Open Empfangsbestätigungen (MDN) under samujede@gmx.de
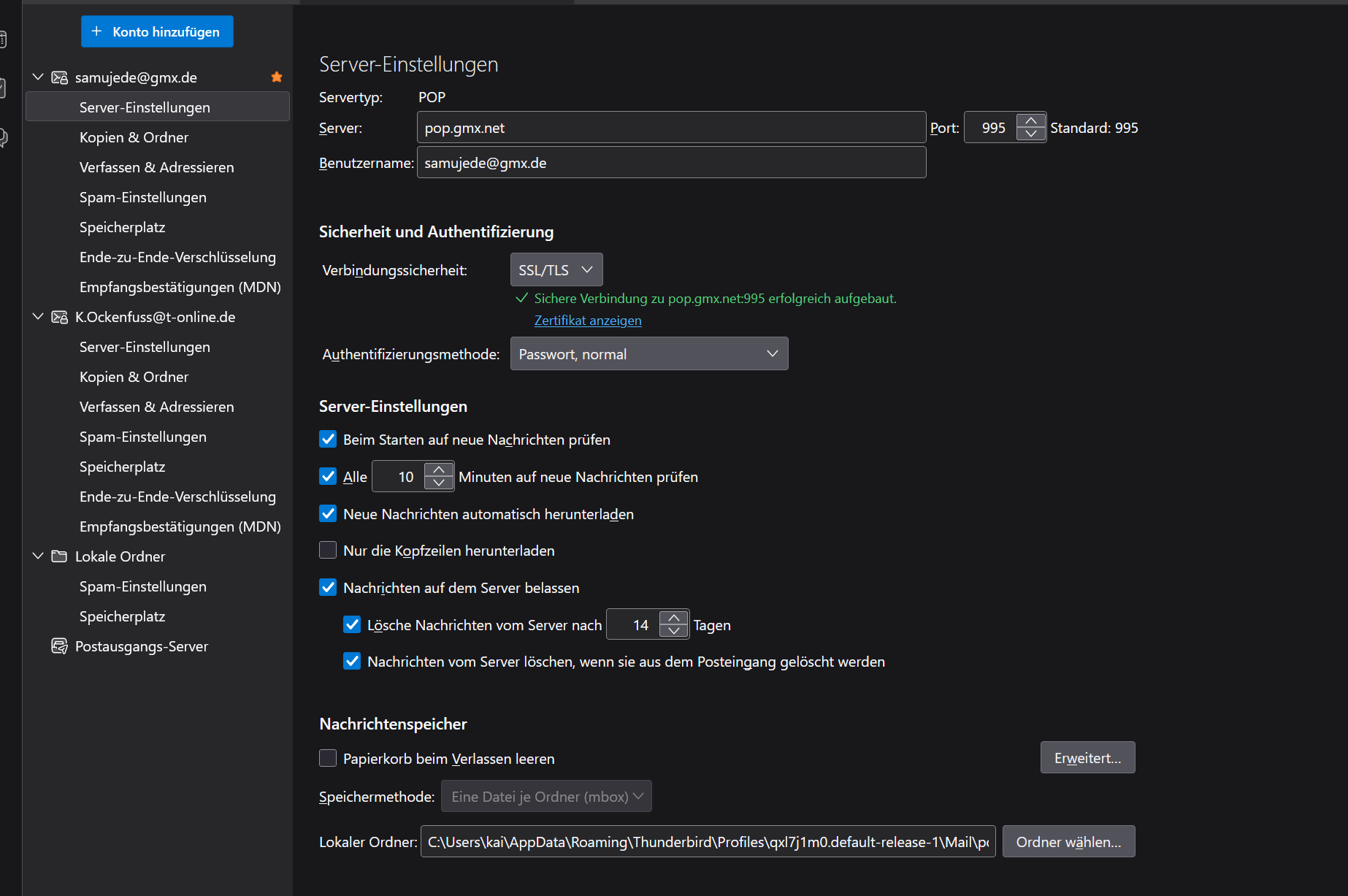Screen dimensions: 1348x896 pos(157,286)
